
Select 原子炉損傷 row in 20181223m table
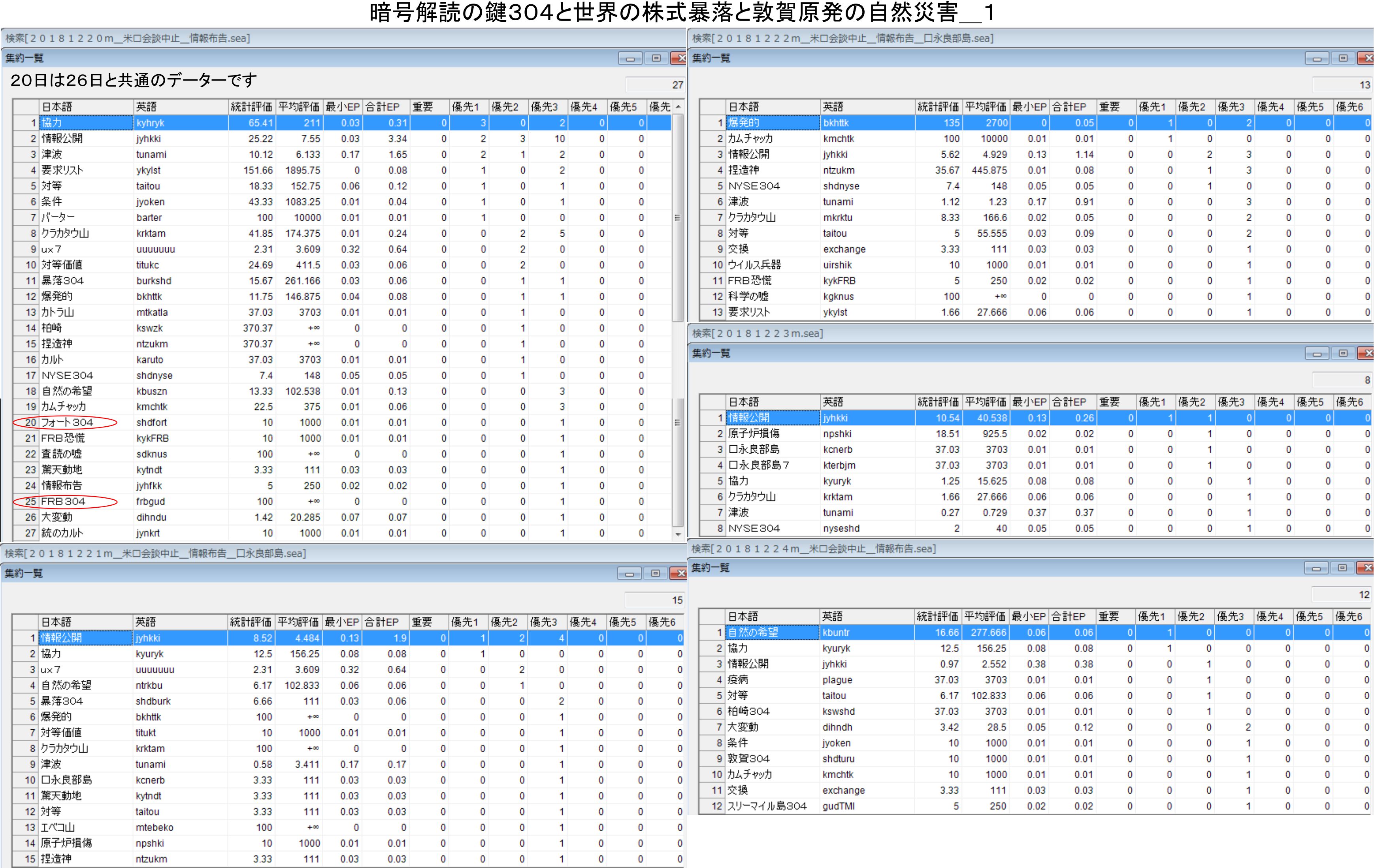click(754, 433)
